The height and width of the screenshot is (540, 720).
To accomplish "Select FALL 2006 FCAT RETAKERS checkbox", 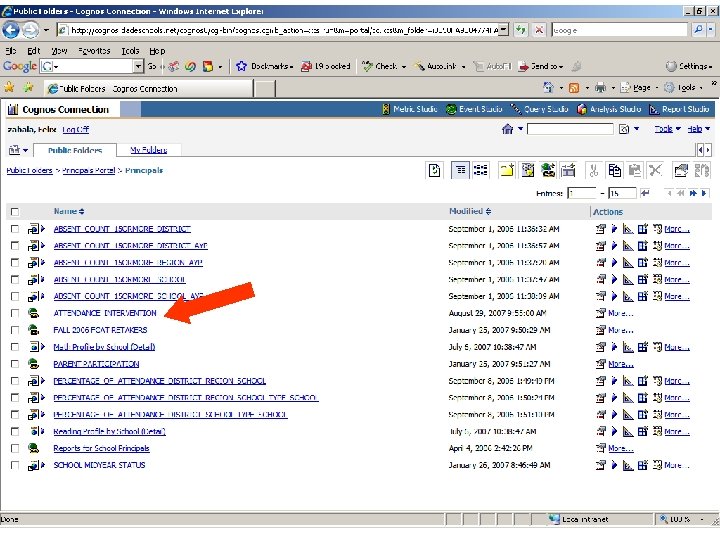I will pyautogui.click(x=15, y=330).
